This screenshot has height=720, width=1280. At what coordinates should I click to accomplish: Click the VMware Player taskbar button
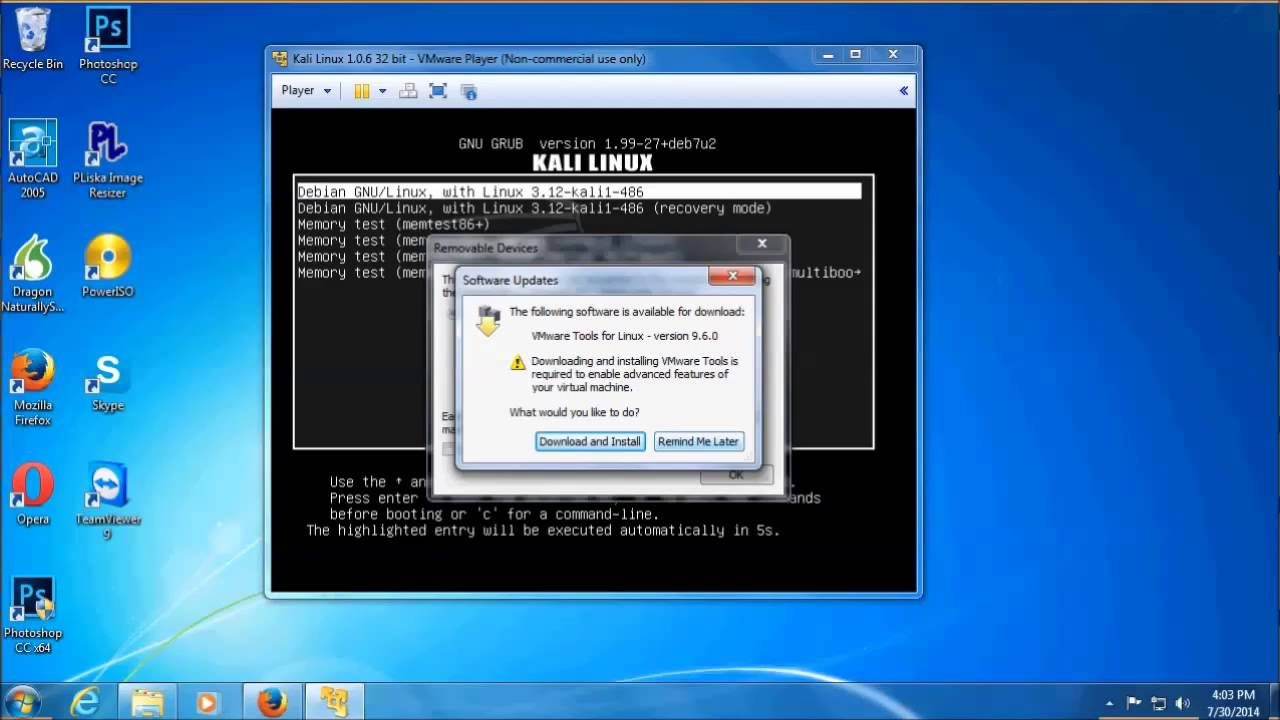tap(333, 702)
